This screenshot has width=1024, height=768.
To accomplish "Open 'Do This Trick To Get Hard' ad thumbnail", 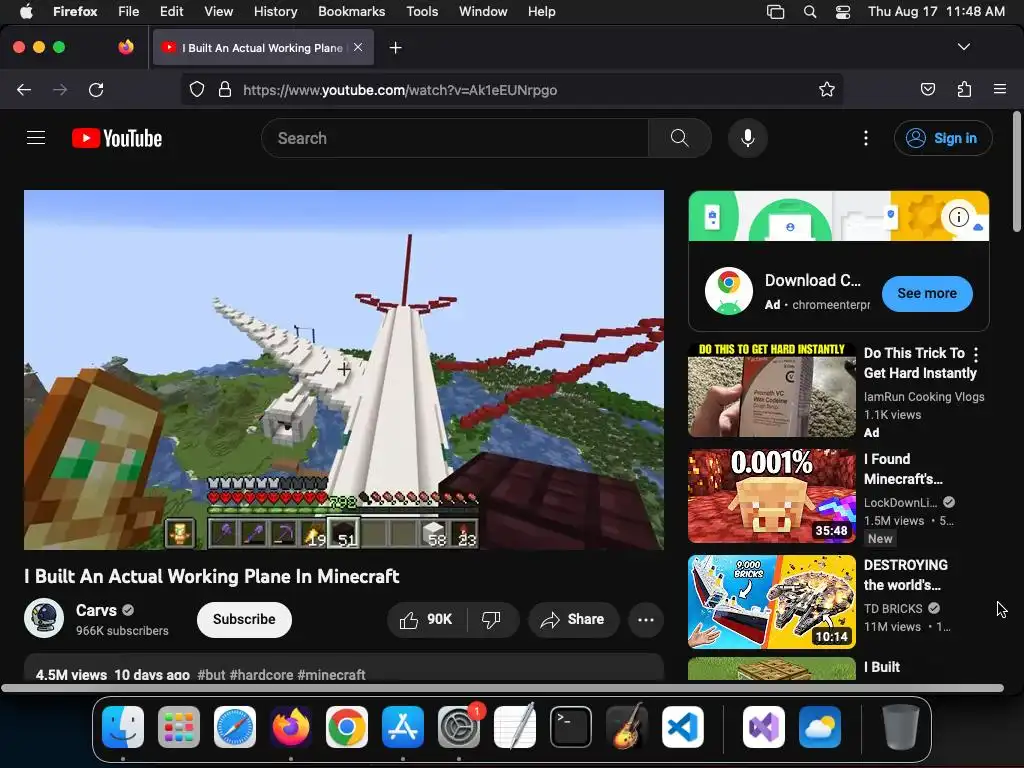I will 772,389.
